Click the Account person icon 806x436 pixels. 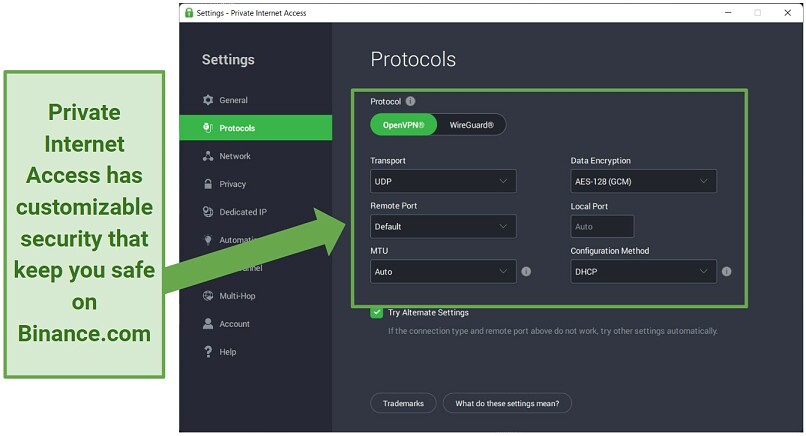(208, 324)
